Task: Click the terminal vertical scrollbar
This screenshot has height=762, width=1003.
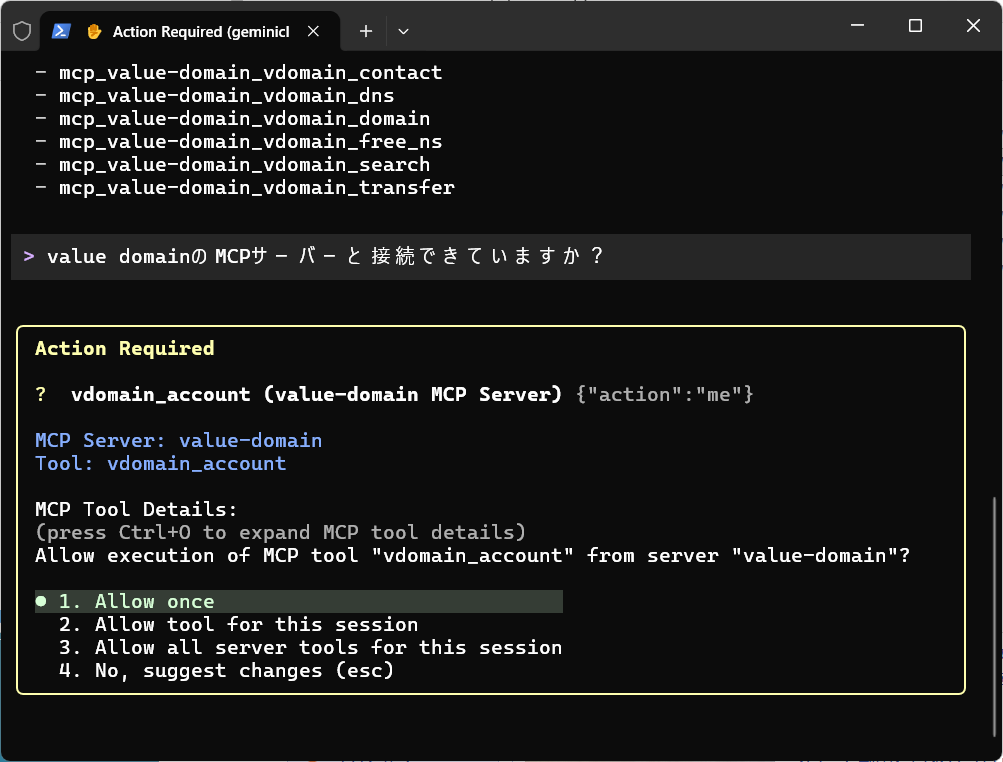Action: point(993,615)
